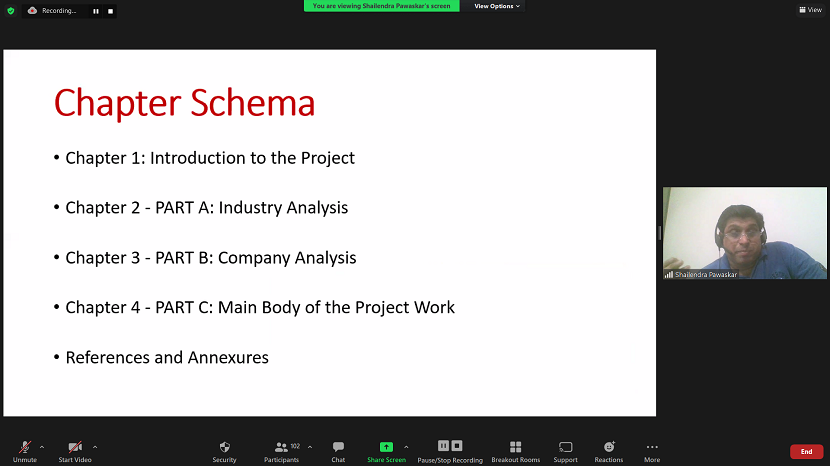Expand the video options arrow beside Start Video
This screenshot has height=466, width=830.
(x=95, y=447)
